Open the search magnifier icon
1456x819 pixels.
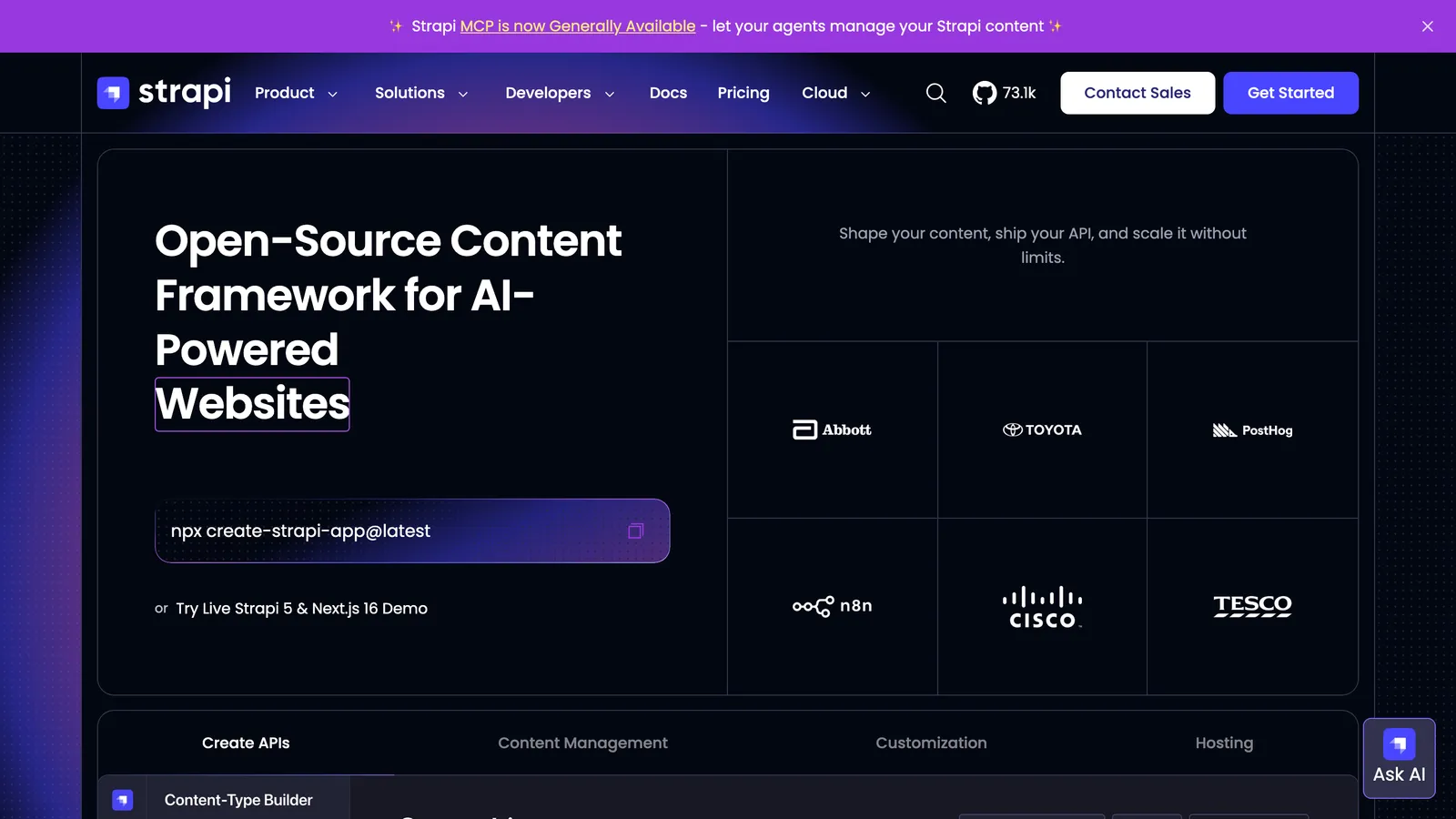[x=935, y=93]
